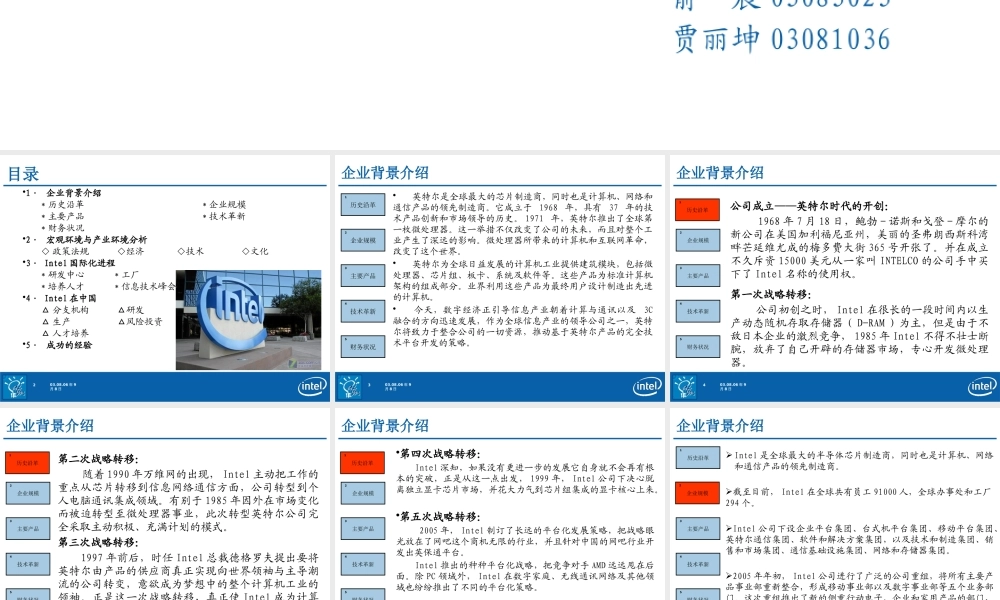Click the lightbulb icon on slide 4 footer
The image size is (1000, 600).
click(x=684, y=387)
